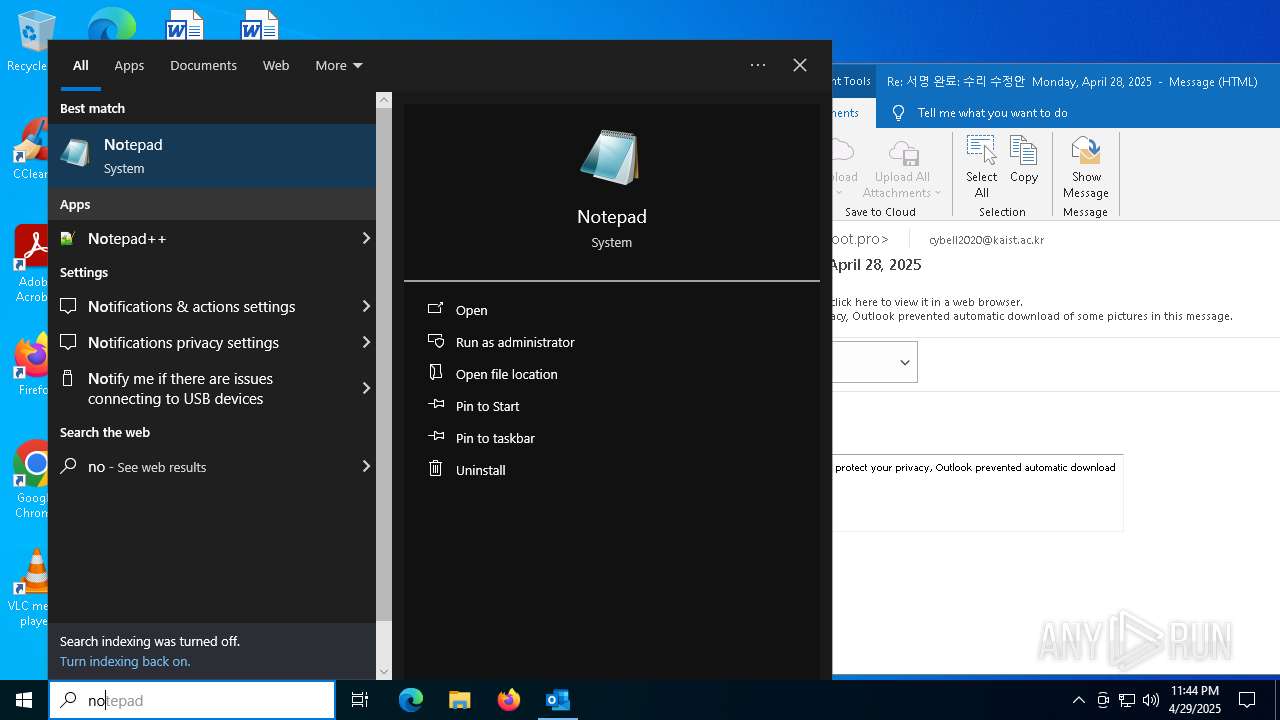
Task: Click Turn indexing back on link
Action: (x=125, y=661)
